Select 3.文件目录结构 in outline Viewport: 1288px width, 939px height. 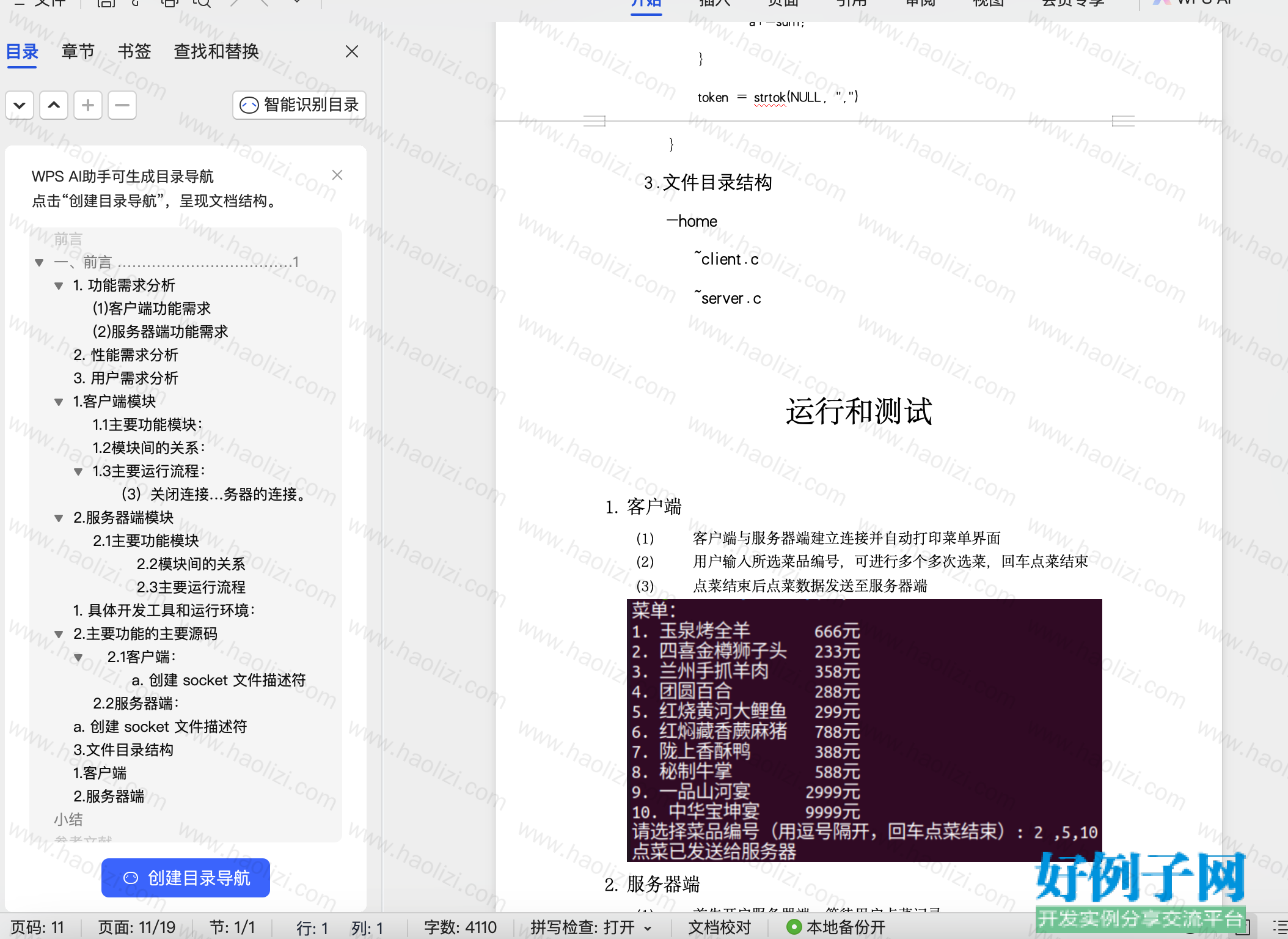(x=123, y=750)
